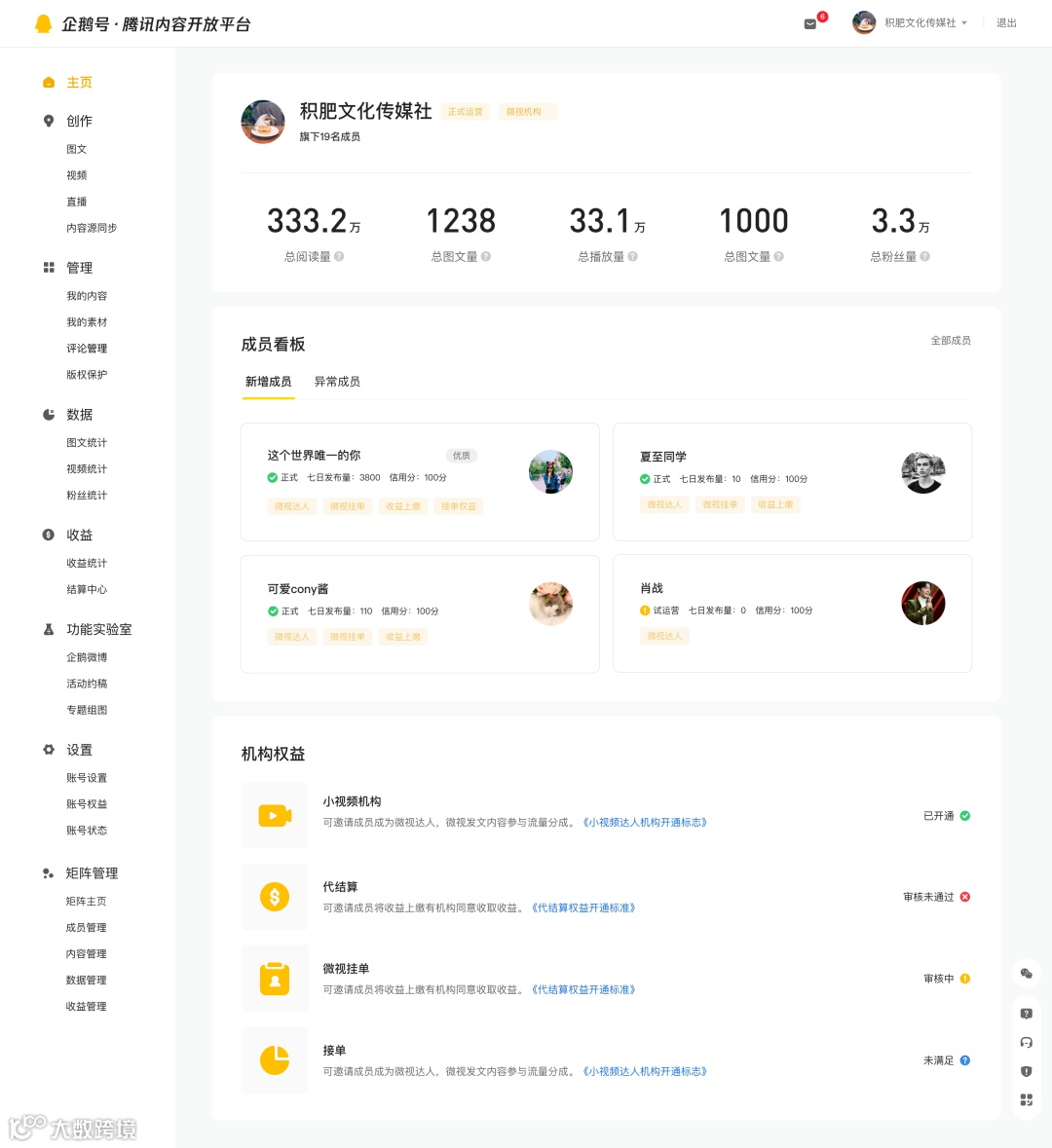
Task: Switch to the 新增成员 tab
Action: 268,382
